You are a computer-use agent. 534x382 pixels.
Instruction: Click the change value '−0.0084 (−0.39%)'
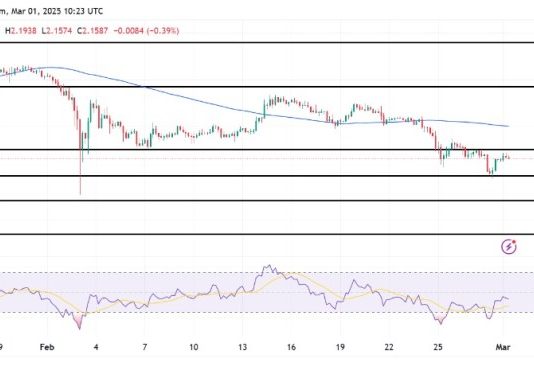coord(146,31)
